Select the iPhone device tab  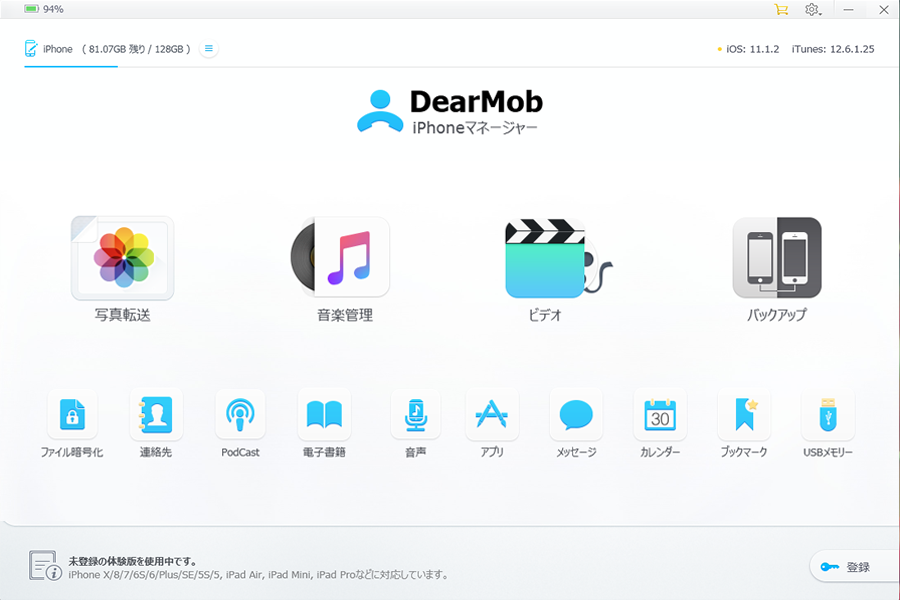pos(107,49)
